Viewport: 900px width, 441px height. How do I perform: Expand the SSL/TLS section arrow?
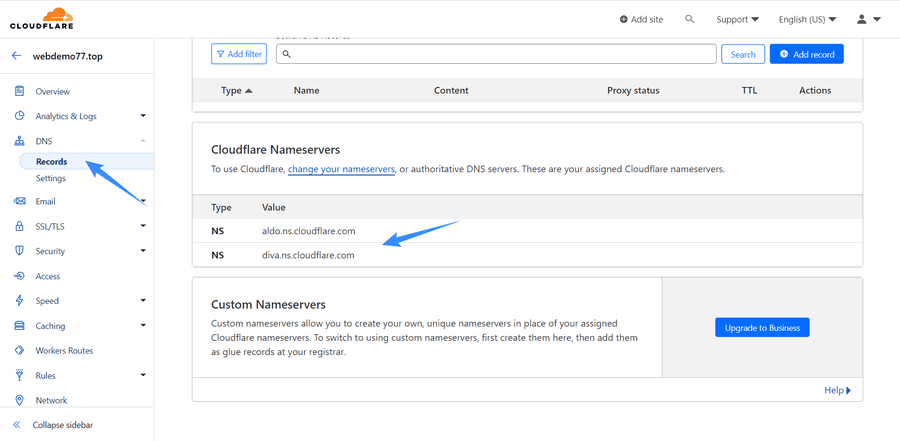coord(143,226)
